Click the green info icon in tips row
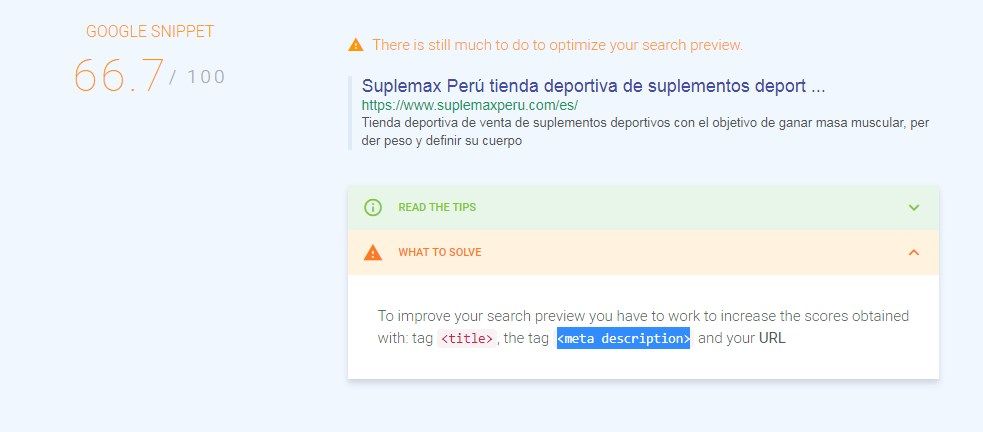This screenshot has width=983, height=432. (x=372, y=208)
